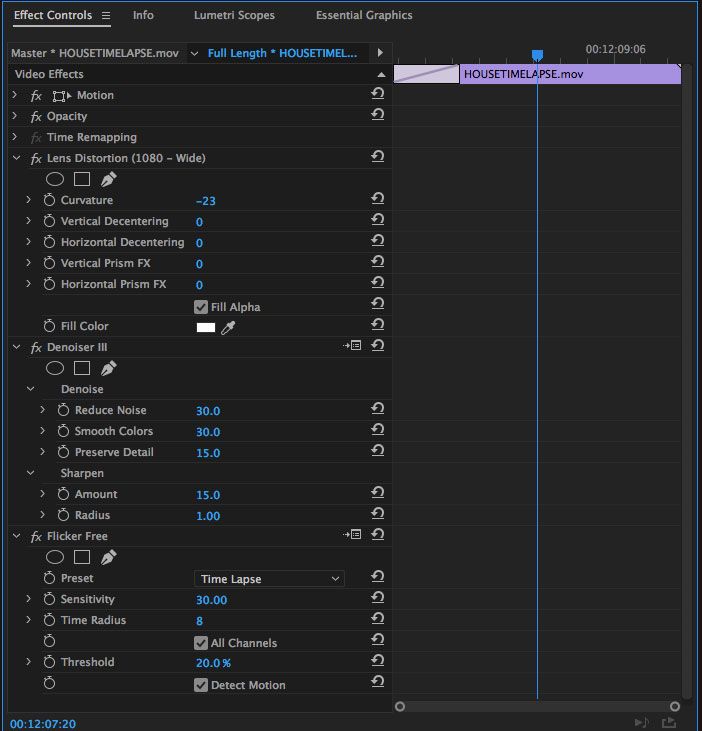
Task: Uncheck the Fill Alpha checkbox
Action: [x=201, y=307]
